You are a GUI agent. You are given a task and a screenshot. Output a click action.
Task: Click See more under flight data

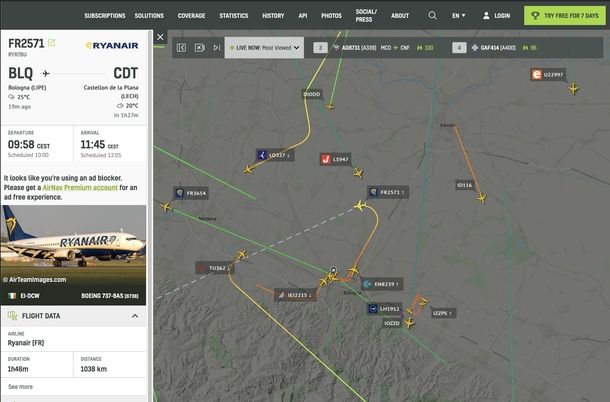[20, 386]
